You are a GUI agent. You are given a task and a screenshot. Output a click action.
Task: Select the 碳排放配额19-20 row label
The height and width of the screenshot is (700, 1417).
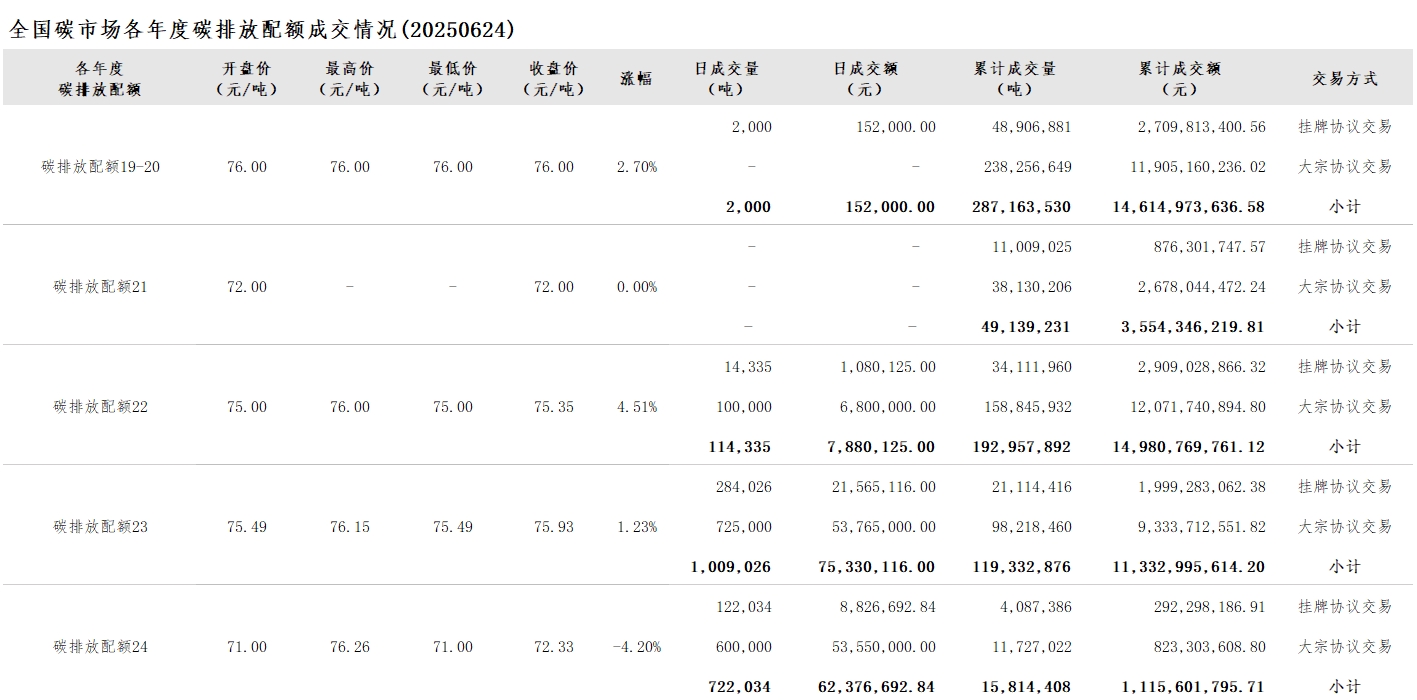[101, 167]
